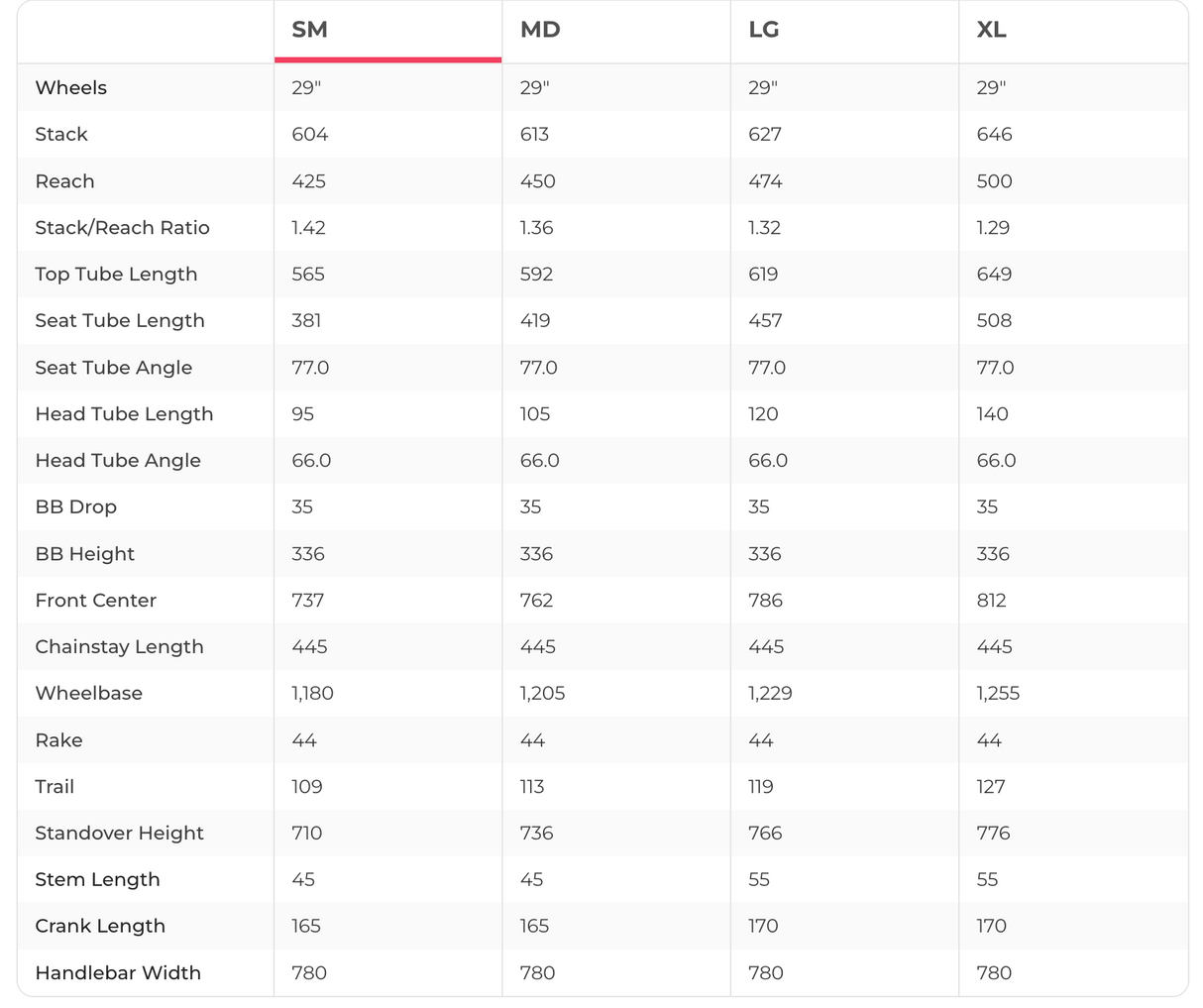Viewport: 1203px width, 1008px height.
Task: Select the MD seat tube length 419
Action: [x=535, y=321]
